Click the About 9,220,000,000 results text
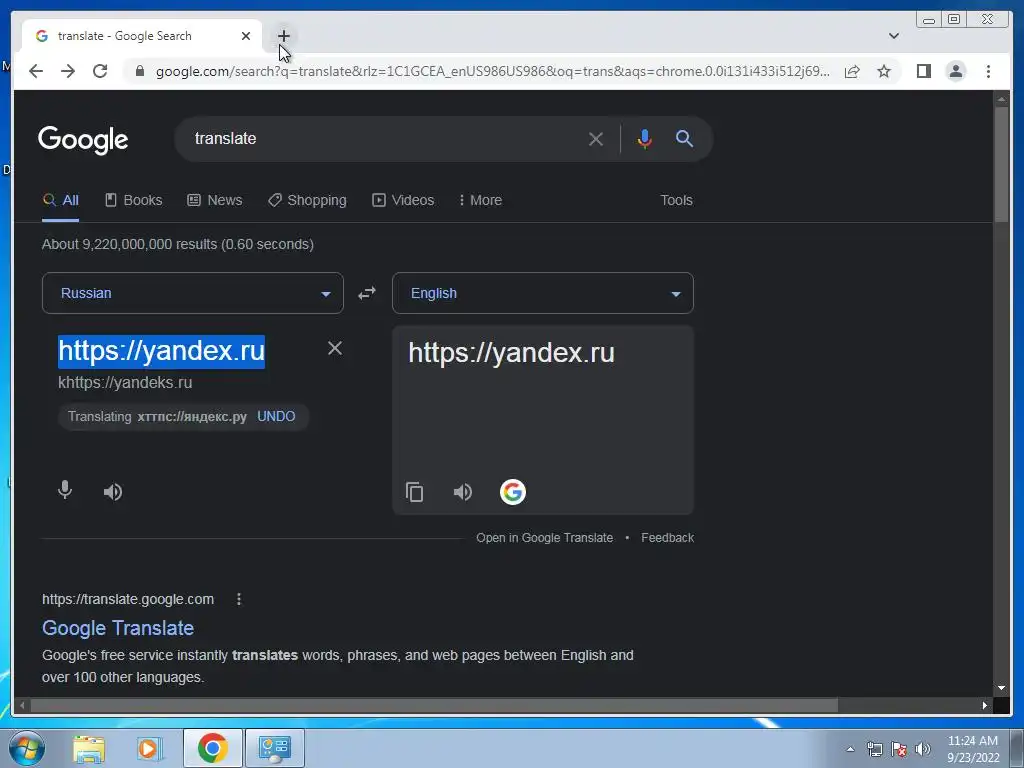This screenshot has height=768, width=1024. [x=178, y=244]
